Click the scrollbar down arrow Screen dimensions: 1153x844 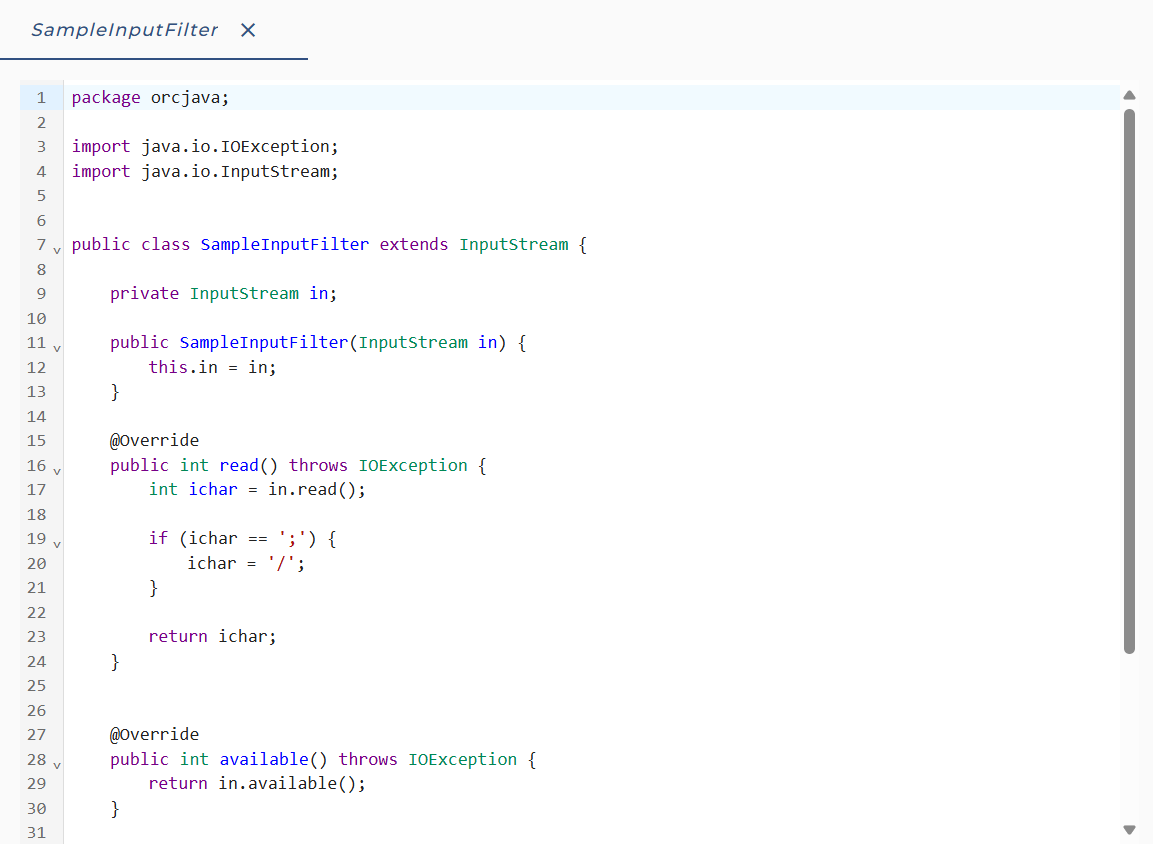(x=1129, y=830)
